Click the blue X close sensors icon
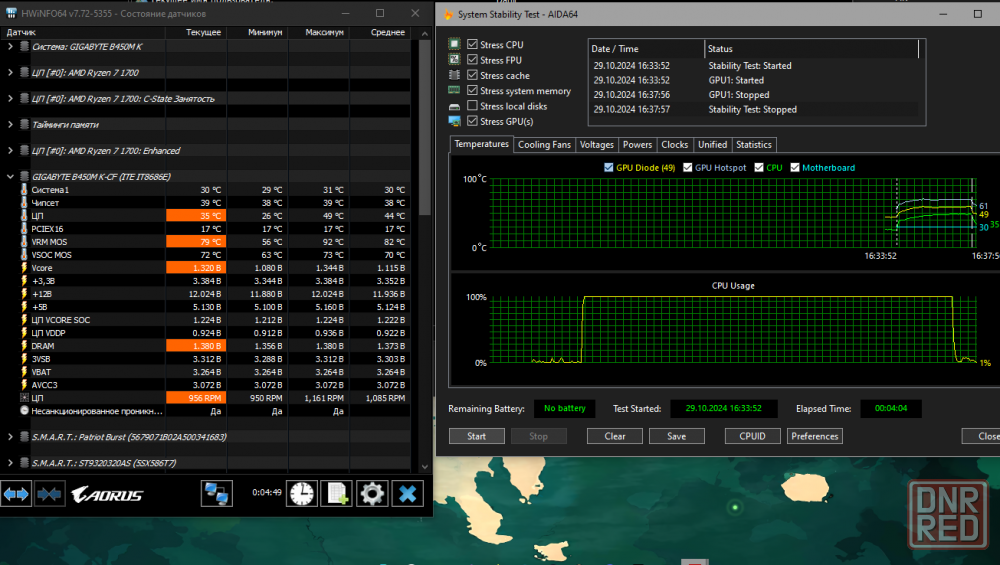Screen dimensions: 1000x565 pyautogui.click(x=408, y=494)
